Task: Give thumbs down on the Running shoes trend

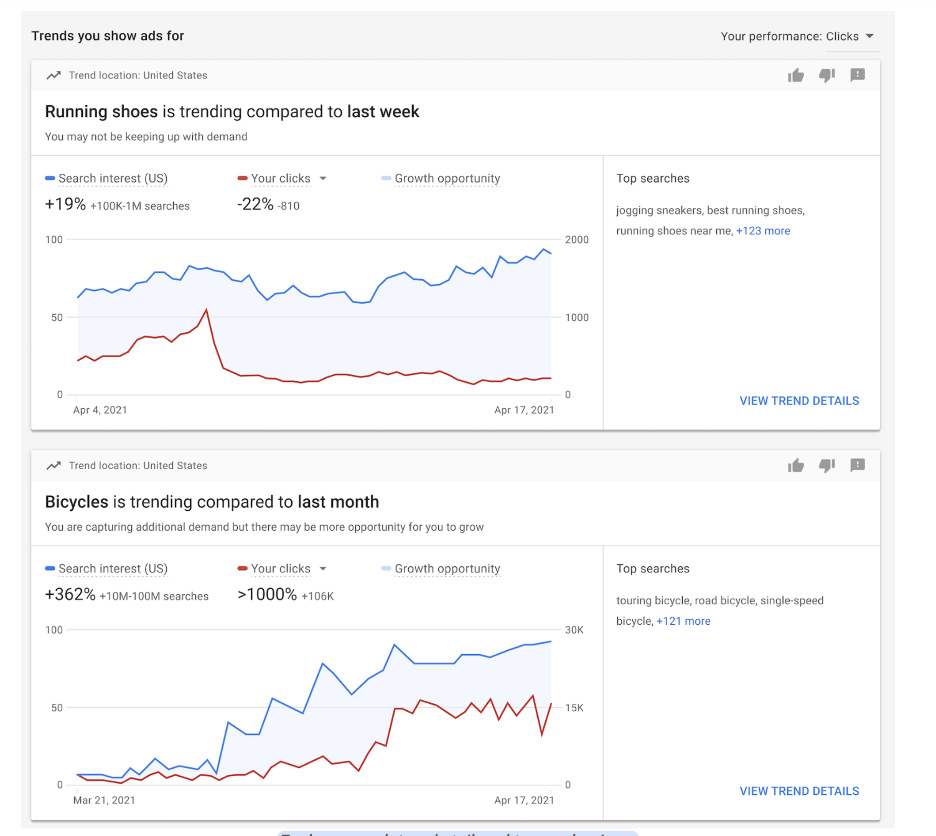Action: click(x=827, y=75)
